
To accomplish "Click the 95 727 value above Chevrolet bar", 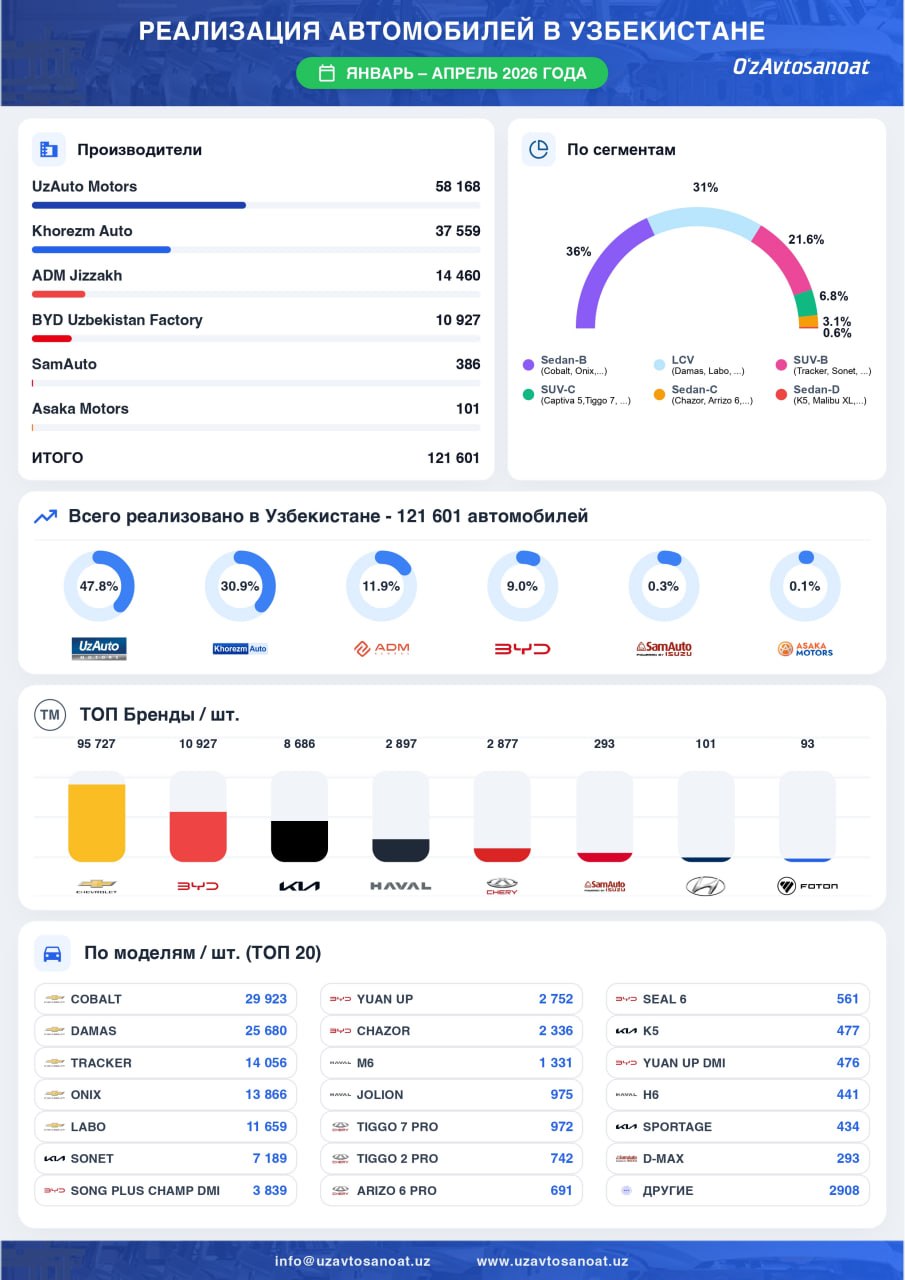I will click(97, 744).
